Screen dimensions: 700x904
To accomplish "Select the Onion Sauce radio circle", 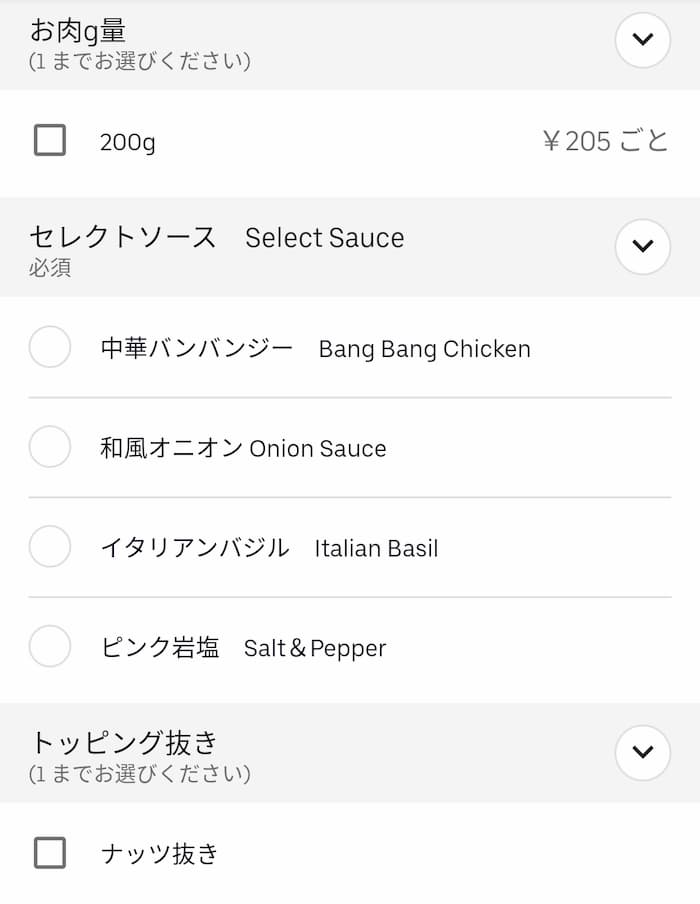I will point(50,447).
